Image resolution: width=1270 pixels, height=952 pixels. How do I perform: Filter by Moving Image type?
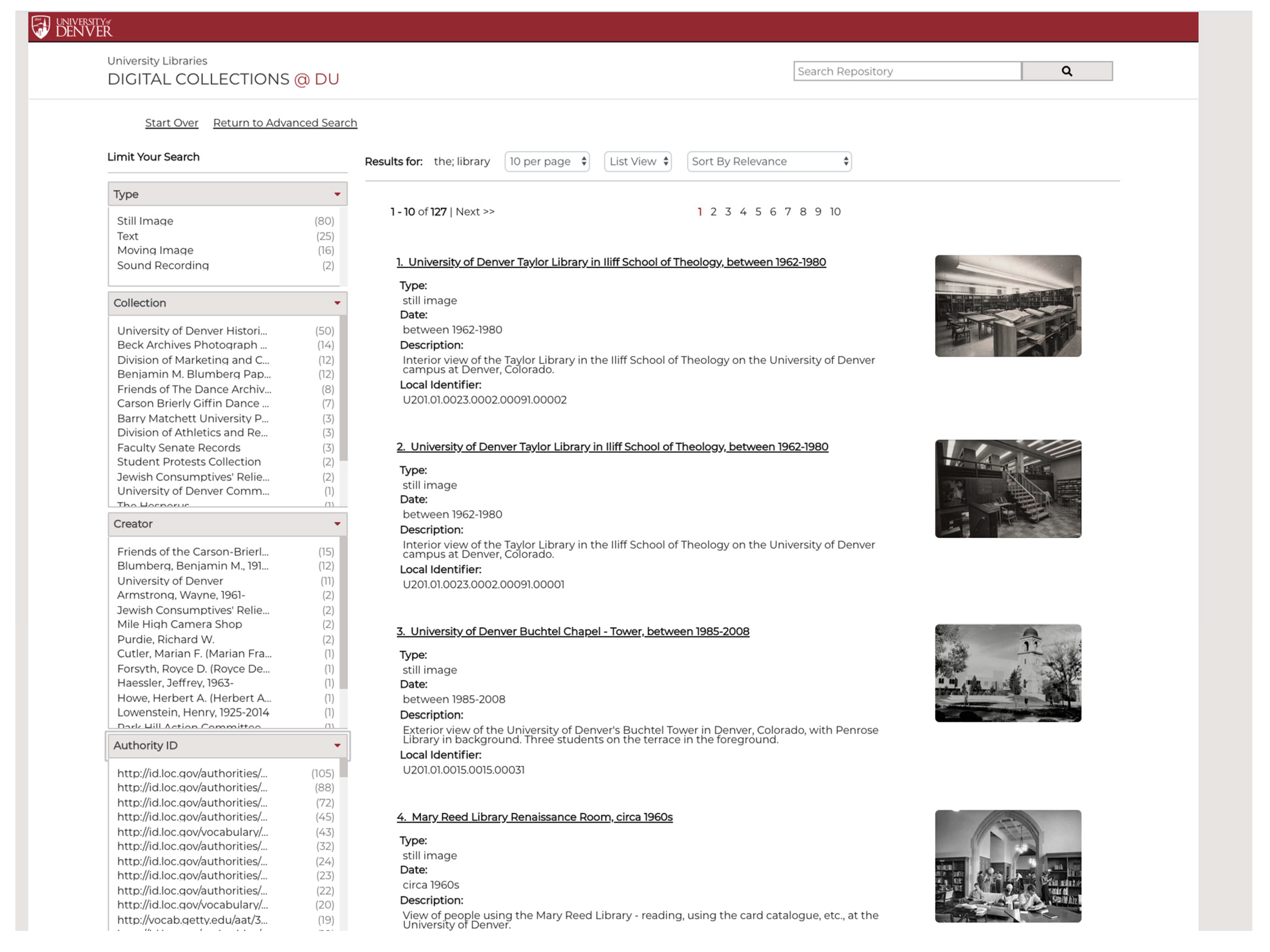pos(155,250)
